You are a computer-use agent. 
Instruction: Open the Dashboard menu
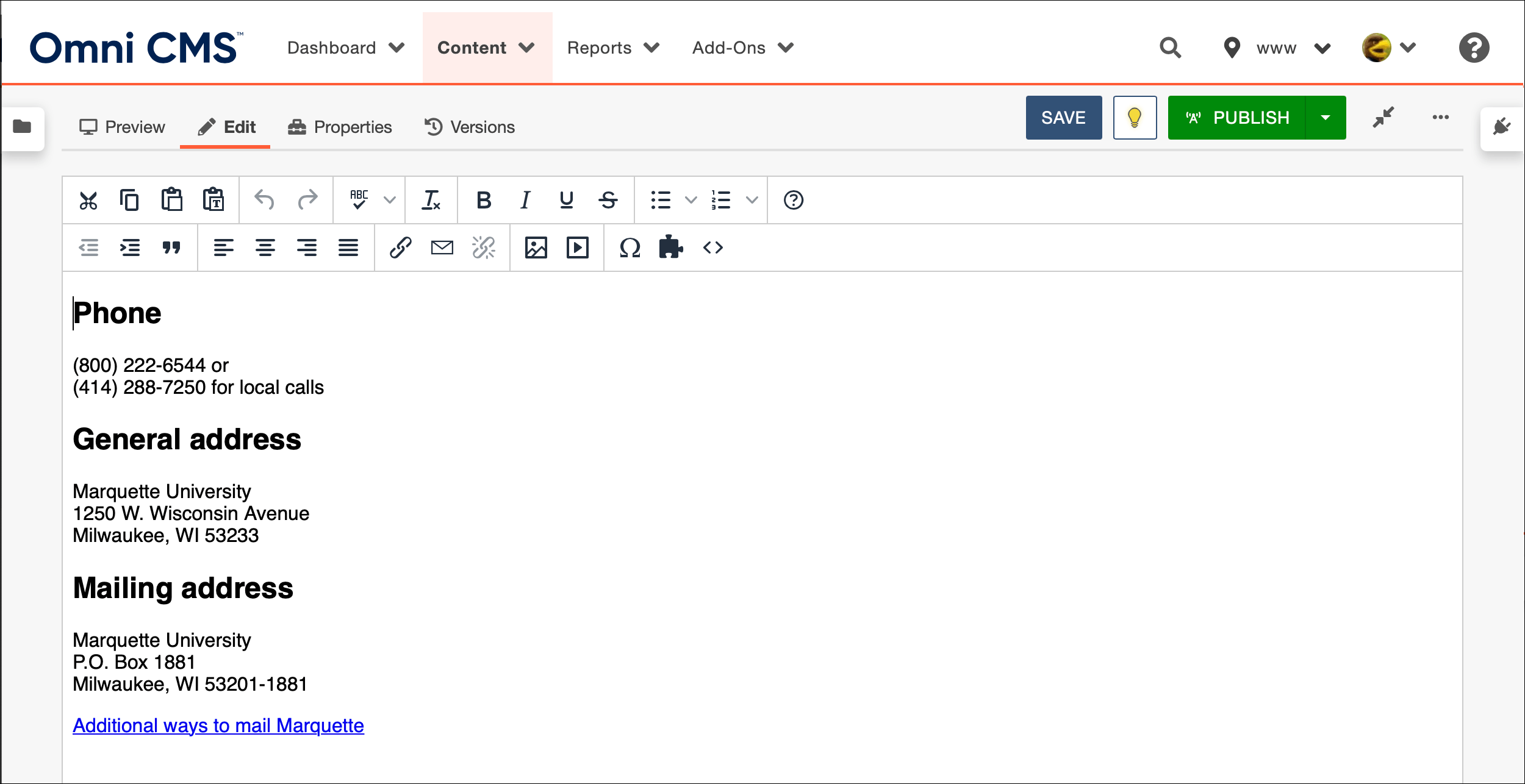pos(346,48)
